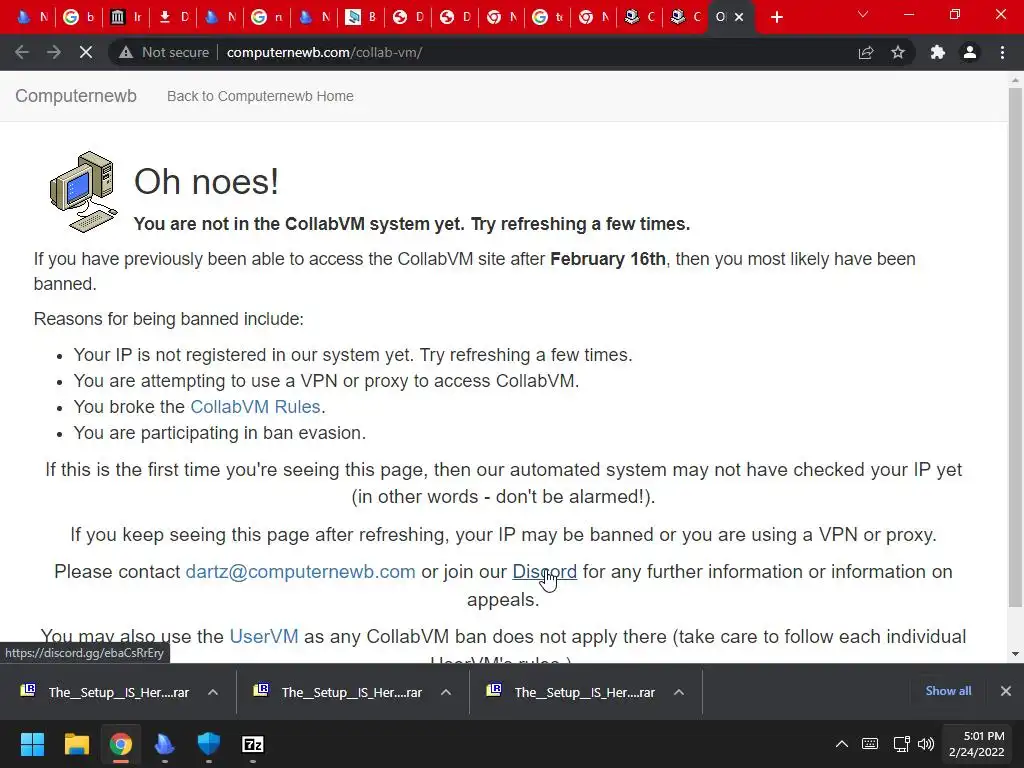Click the 'Oh noes!' heading

tap(206, 182)
